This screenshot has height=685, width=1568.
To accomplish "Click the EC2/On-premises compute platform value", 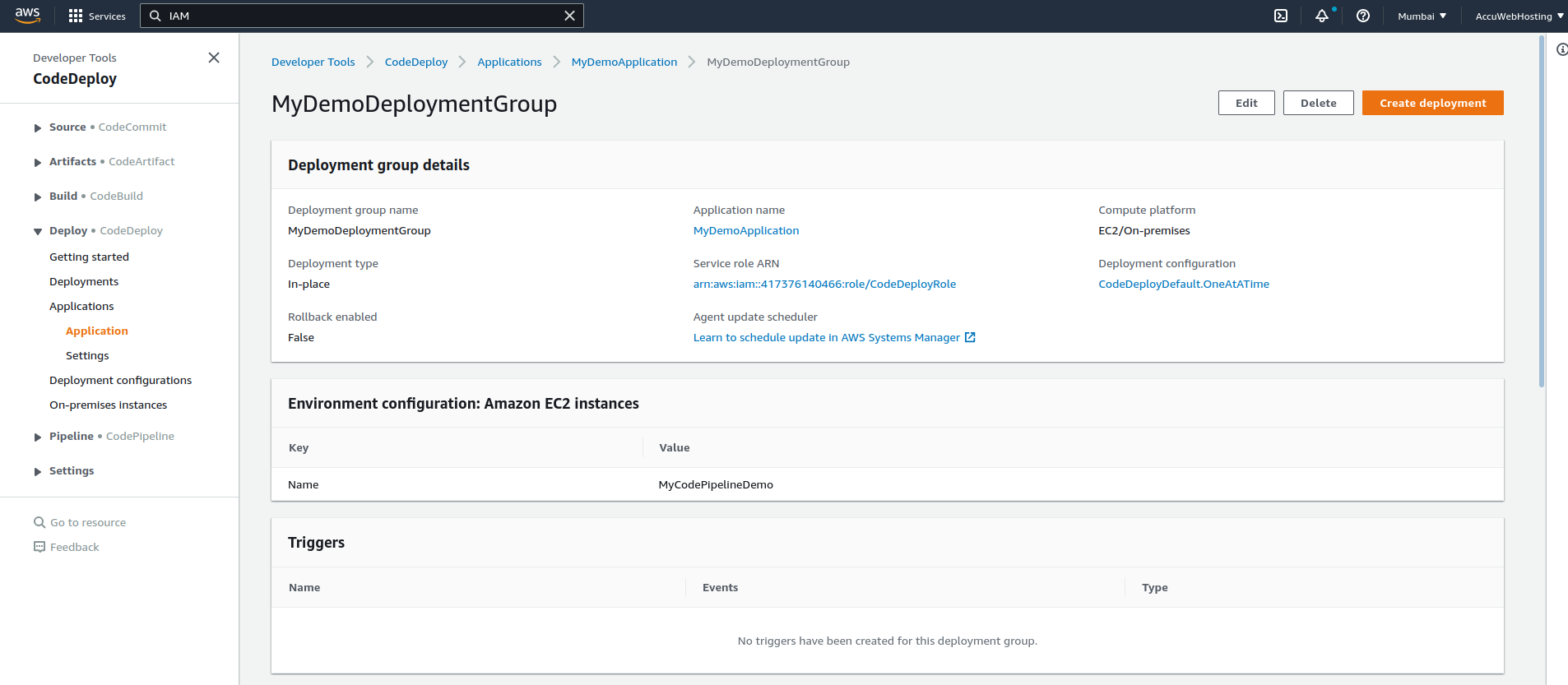I will 1144,230.
